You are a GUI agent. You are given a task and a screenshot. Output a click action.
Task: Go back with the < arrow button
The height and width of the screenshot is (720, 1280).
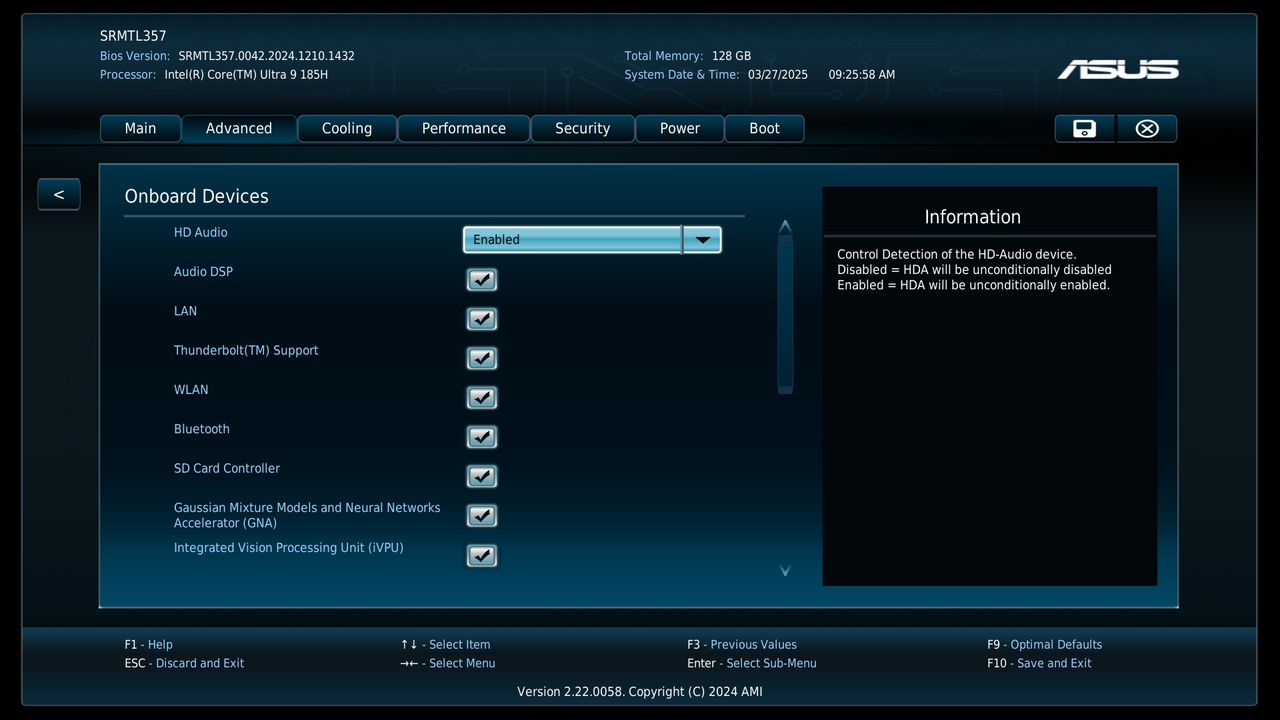(59, 194)
